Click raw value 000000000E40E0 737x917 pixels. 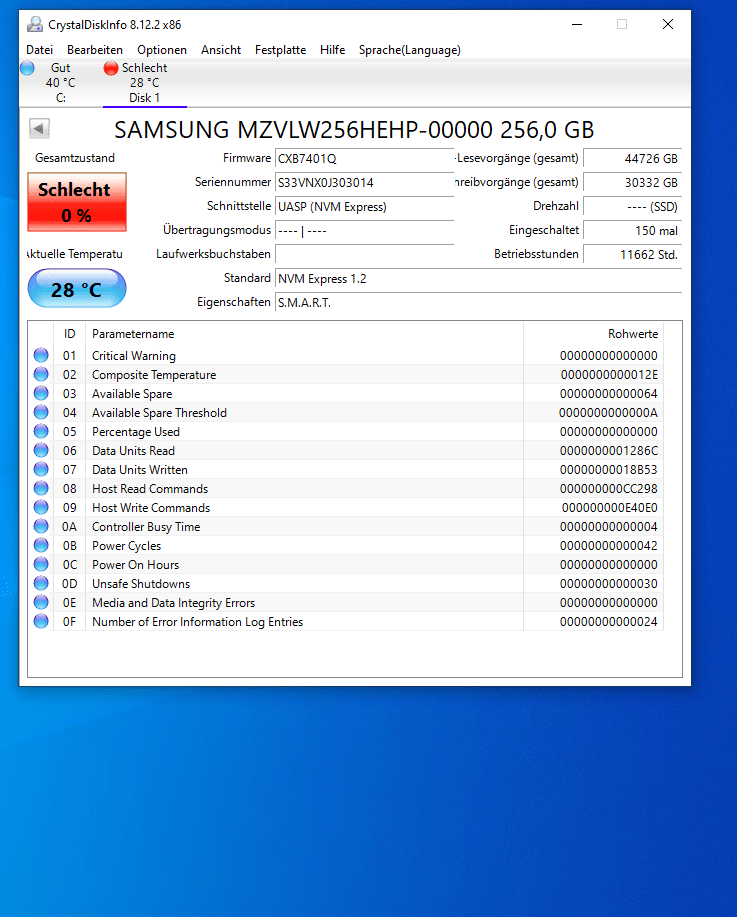(x=609, y=508)
